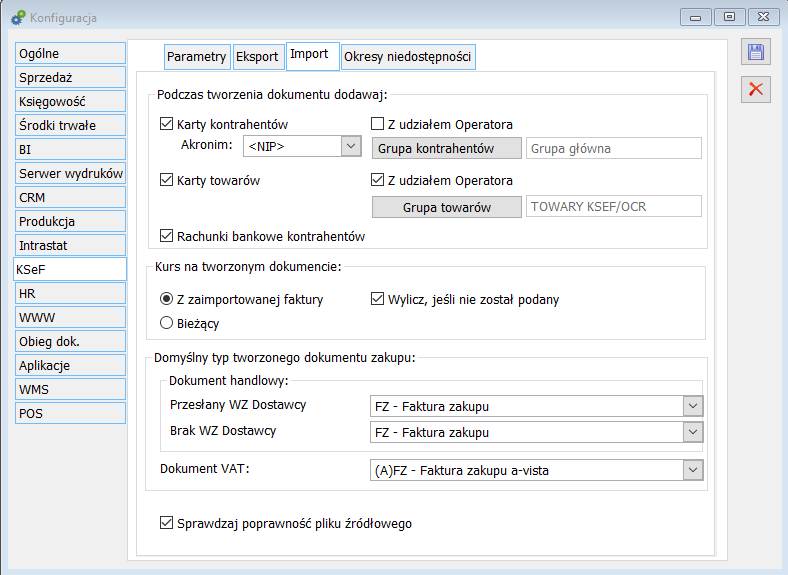Expand the Dokument VAT dropdown
Screen dimensions: 788x575
[x=692, y=470]
